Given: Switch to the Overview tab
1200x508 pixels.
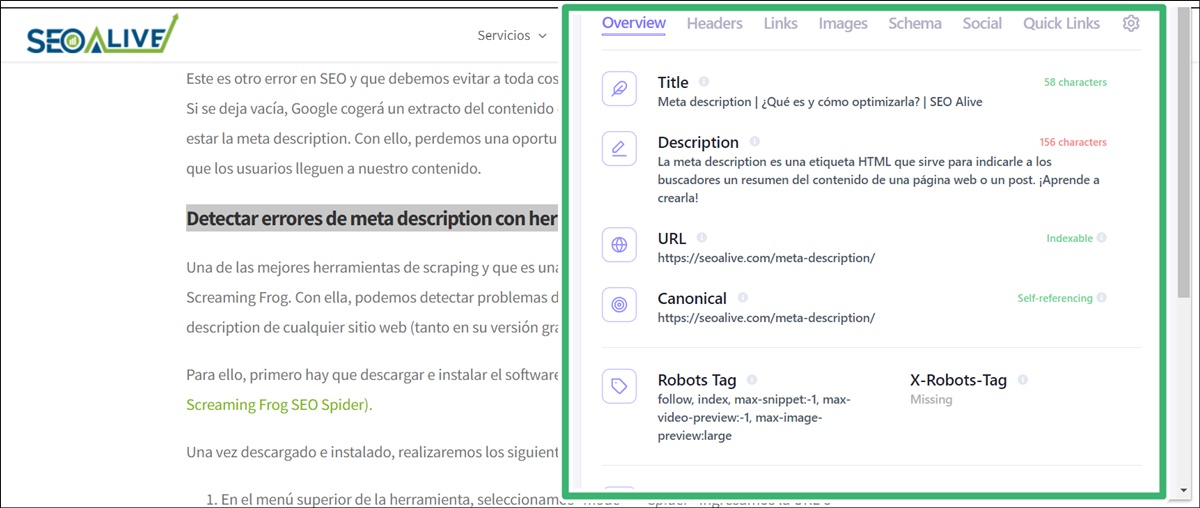Looking at the screenshot, I should [634, 23].
